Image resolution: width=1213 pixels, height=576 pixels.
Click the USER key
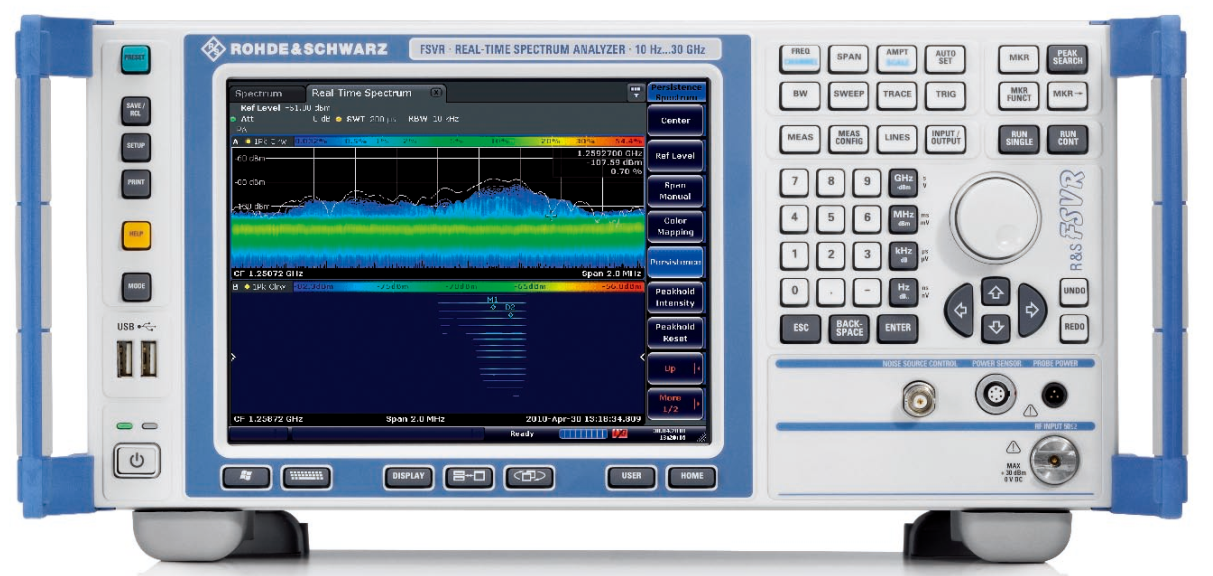pyautogui.click(x=631, y=476)
